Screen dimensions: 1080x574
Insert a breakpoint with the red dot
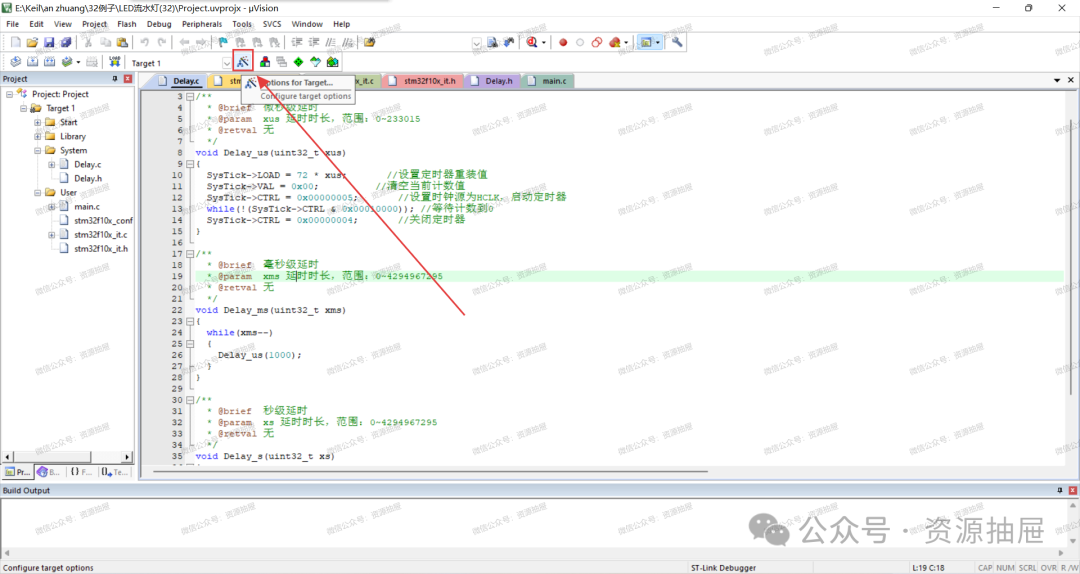tap(563, 43)
